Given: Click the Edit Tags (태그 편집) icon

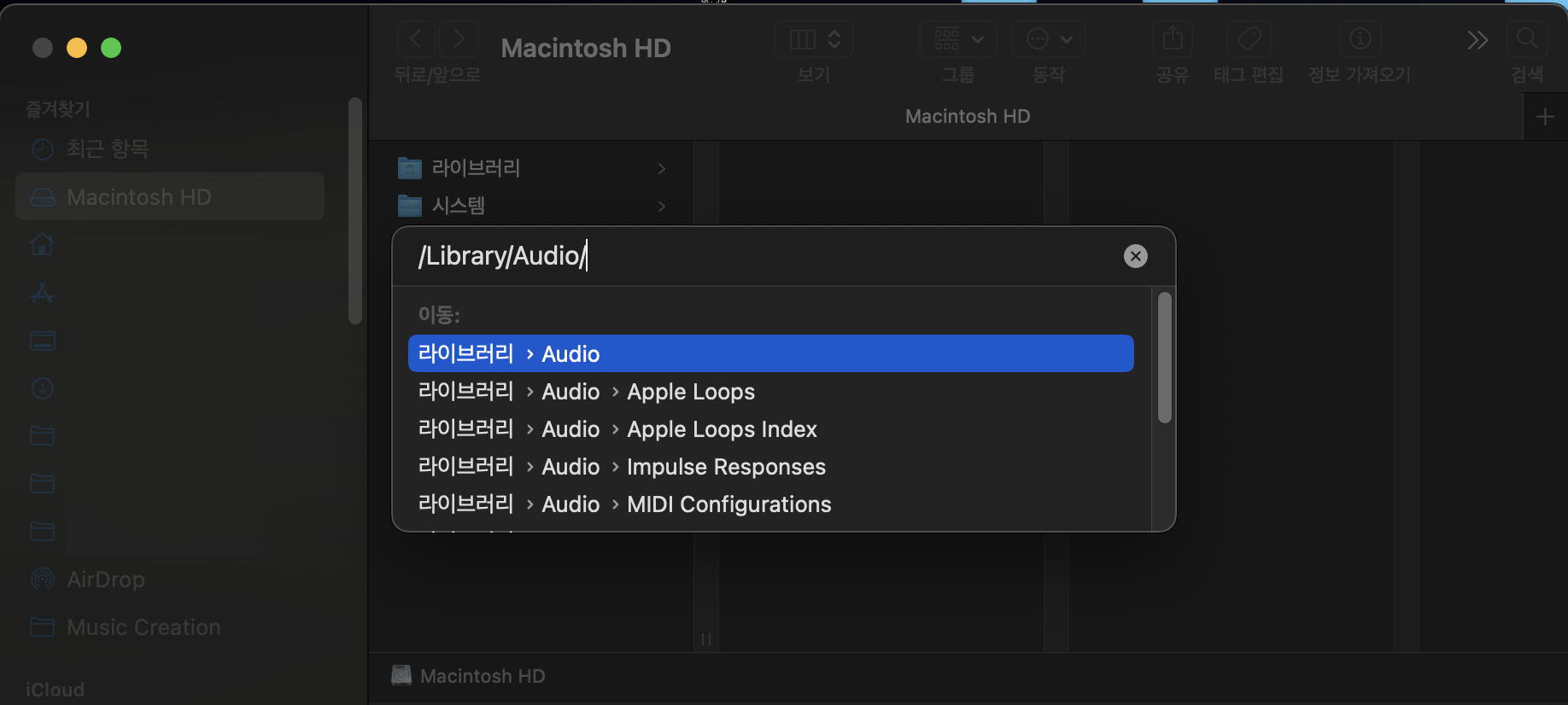Looking at the screenshot, I should (x=1249, y=39).
